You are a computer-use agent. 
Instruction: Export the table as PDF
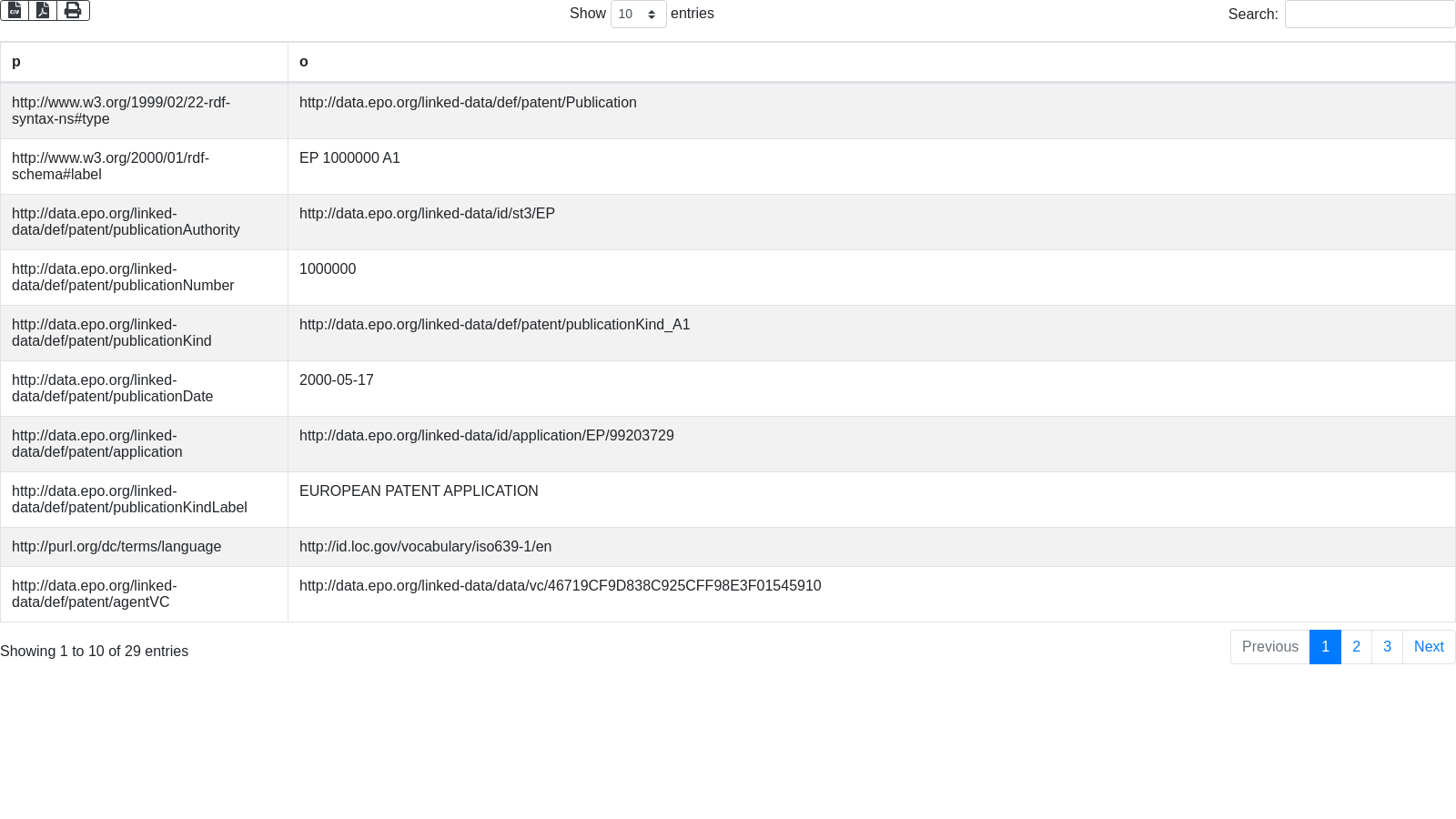click(43, 10)
